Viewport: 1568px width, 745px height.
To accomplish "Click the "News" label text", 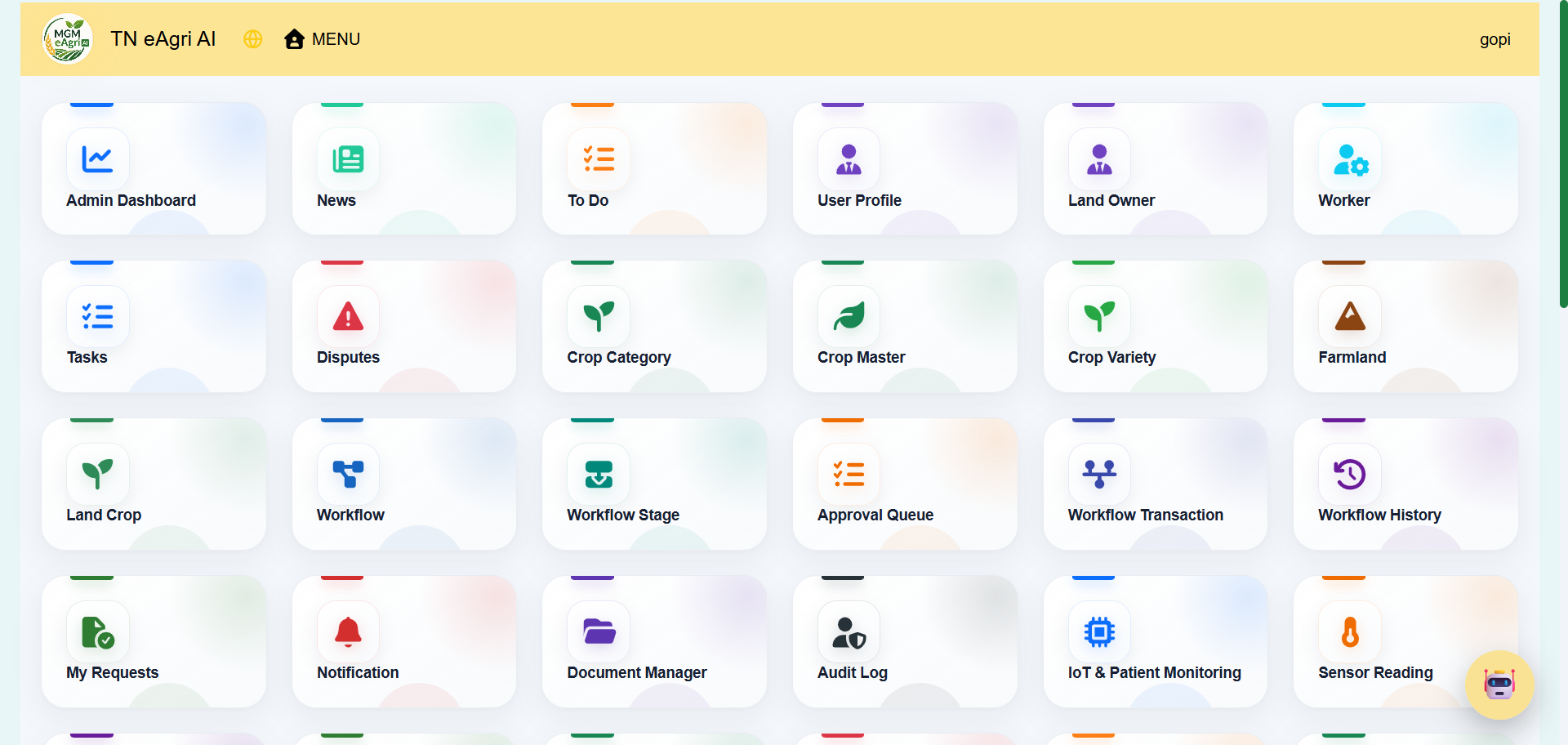I will [336, 200].
